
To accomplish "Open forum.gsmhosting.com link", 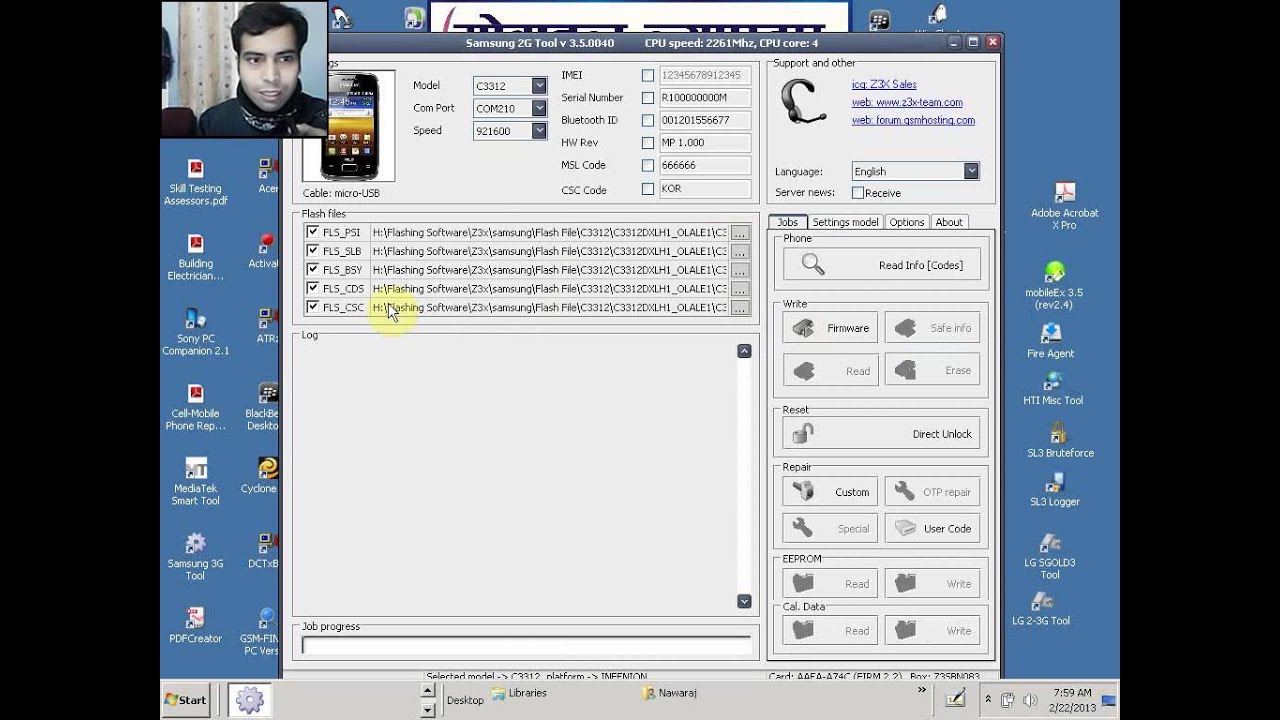I will click(x=913, y=120).
